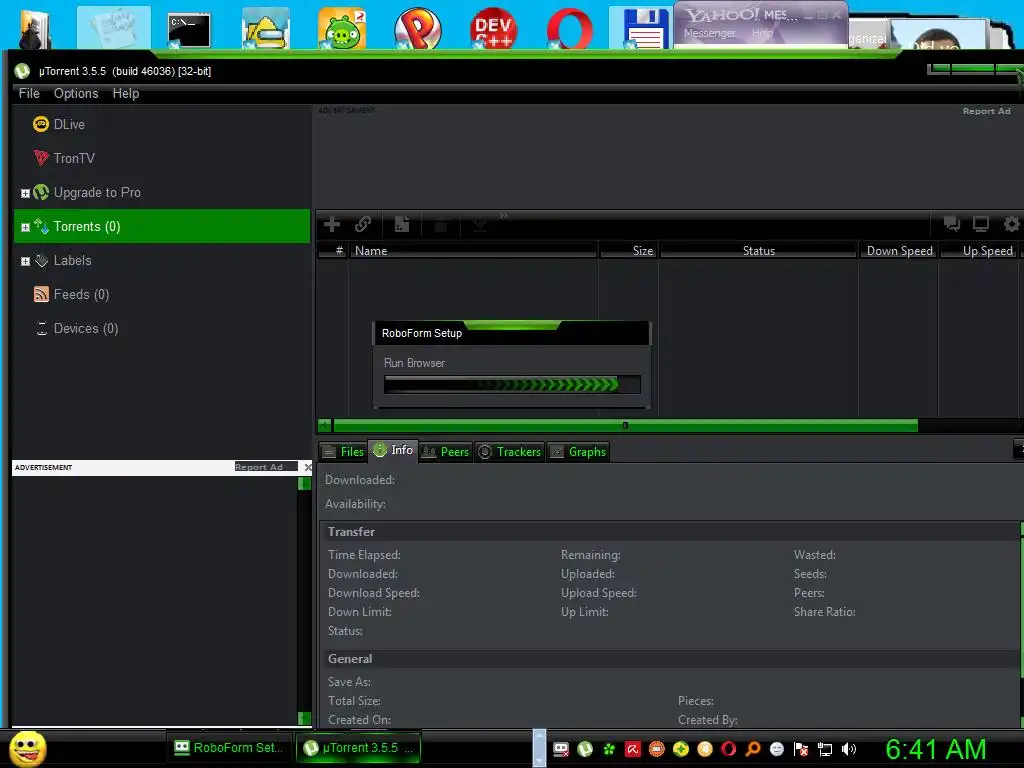Viewport: 1024px width, 768px height.
Task: Open Preferences via the gear icon
Action: [1012, 224]
